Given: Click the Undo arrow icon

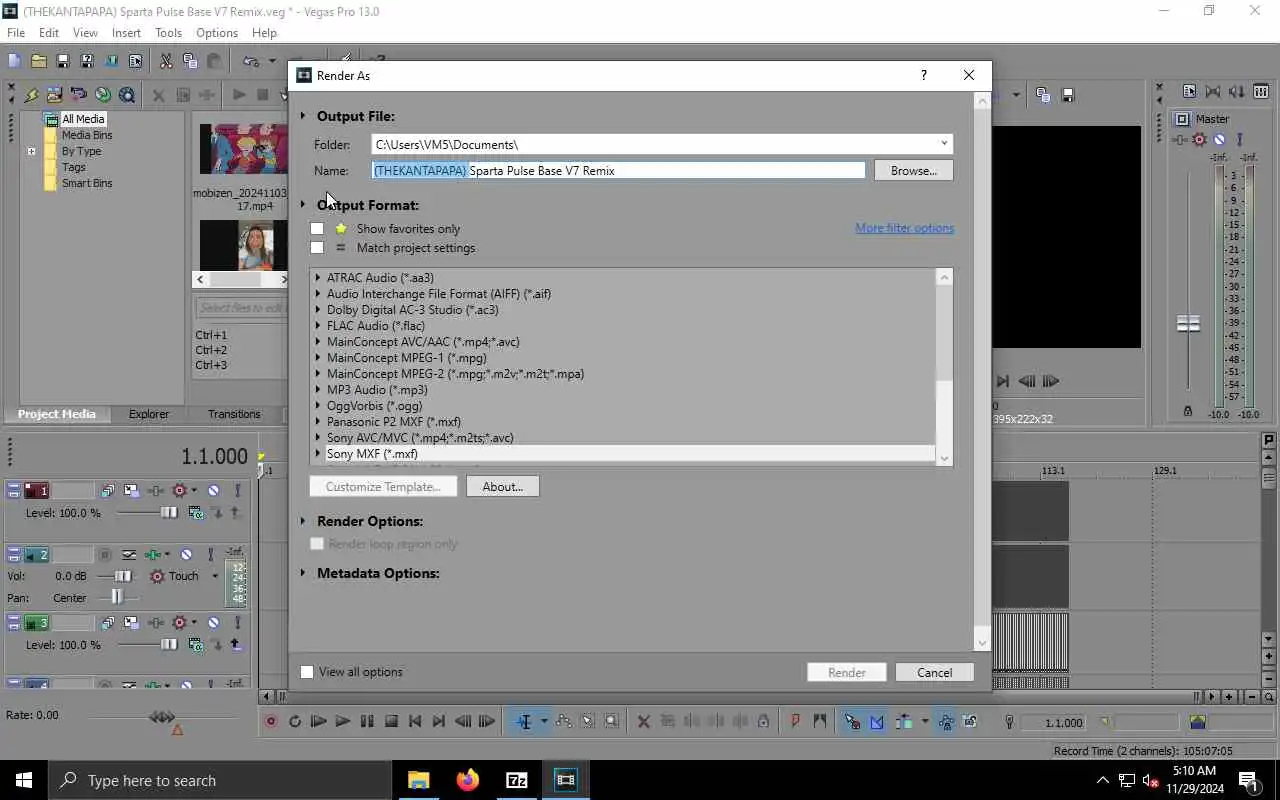Looking at the screenshot, I should [x=251, y=61].
